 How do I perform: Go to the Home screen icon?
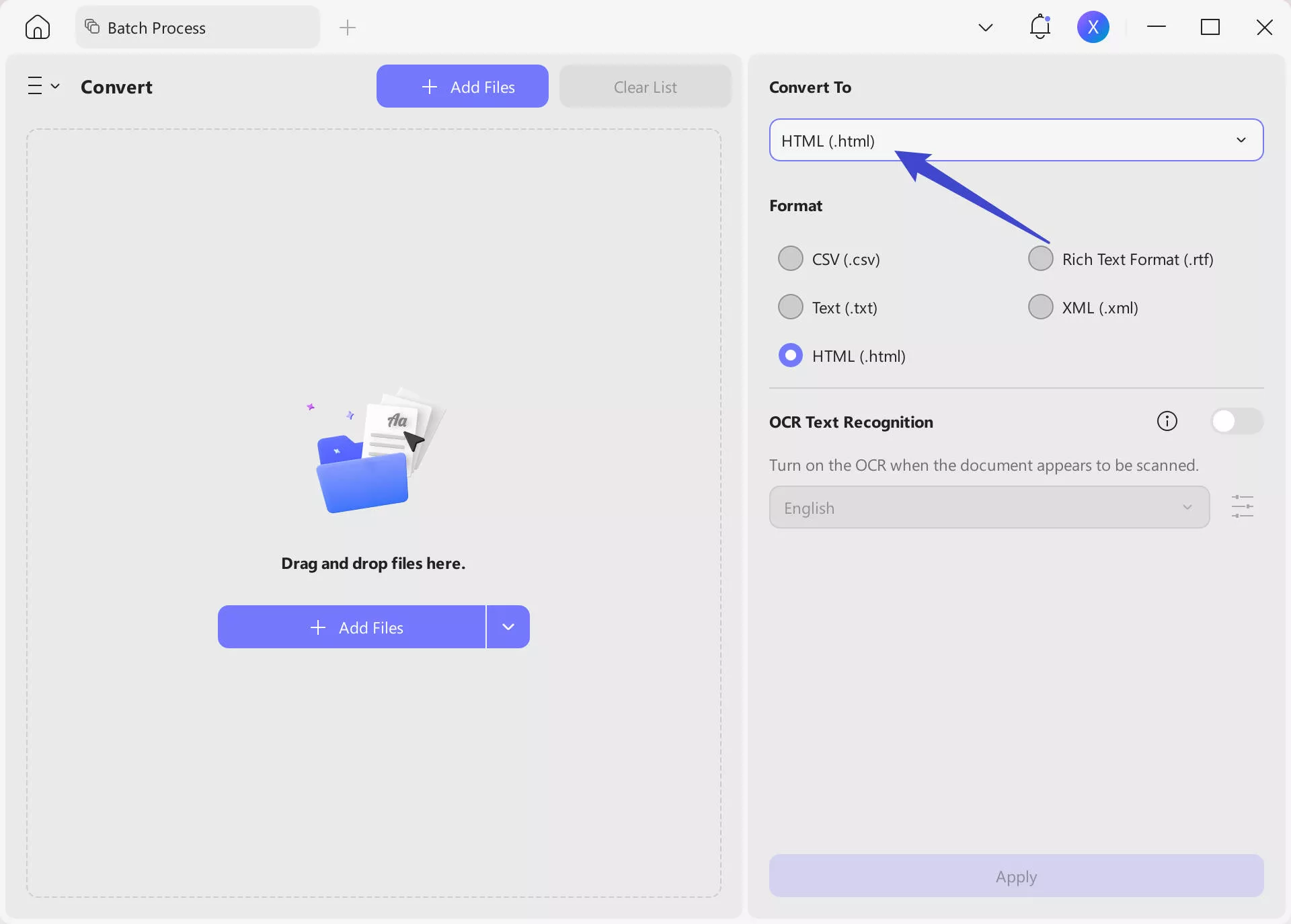coord(38,28)
